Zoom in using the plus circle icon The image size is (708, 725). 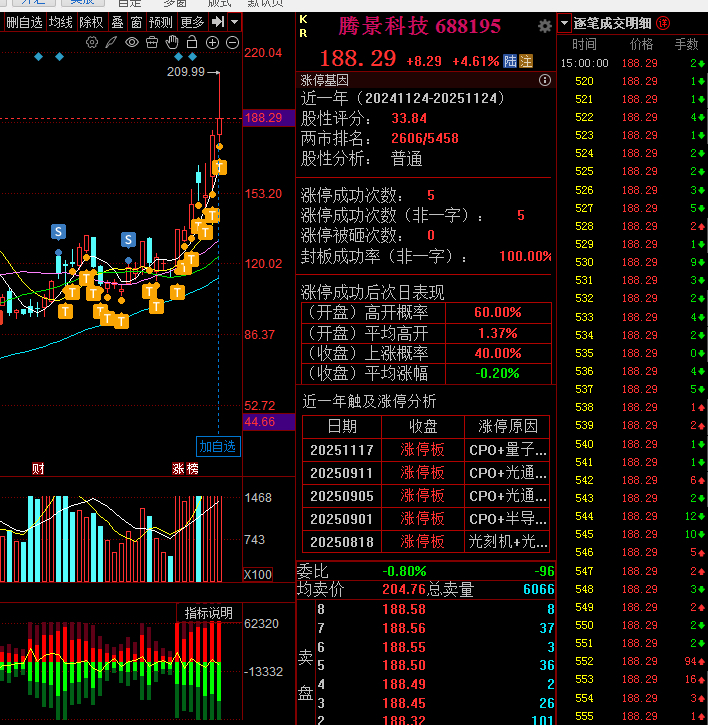pyautogui.click(x=212, y=43)
